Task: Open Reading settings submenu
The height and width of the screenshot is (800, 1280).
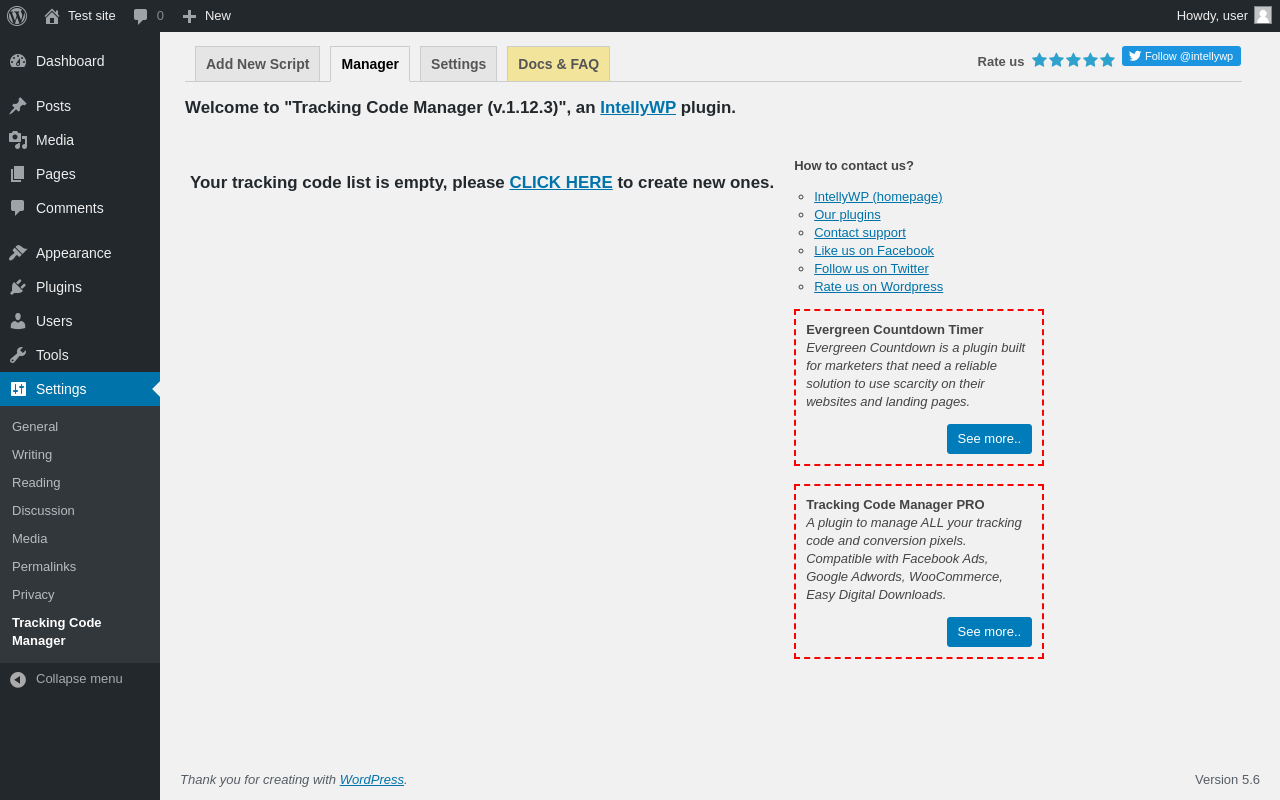Action: tap(36, 483)
